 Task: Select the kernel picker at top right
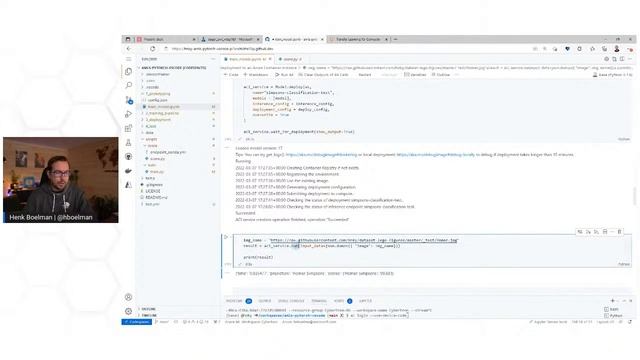pyautogui.click(x=612, y=75)
